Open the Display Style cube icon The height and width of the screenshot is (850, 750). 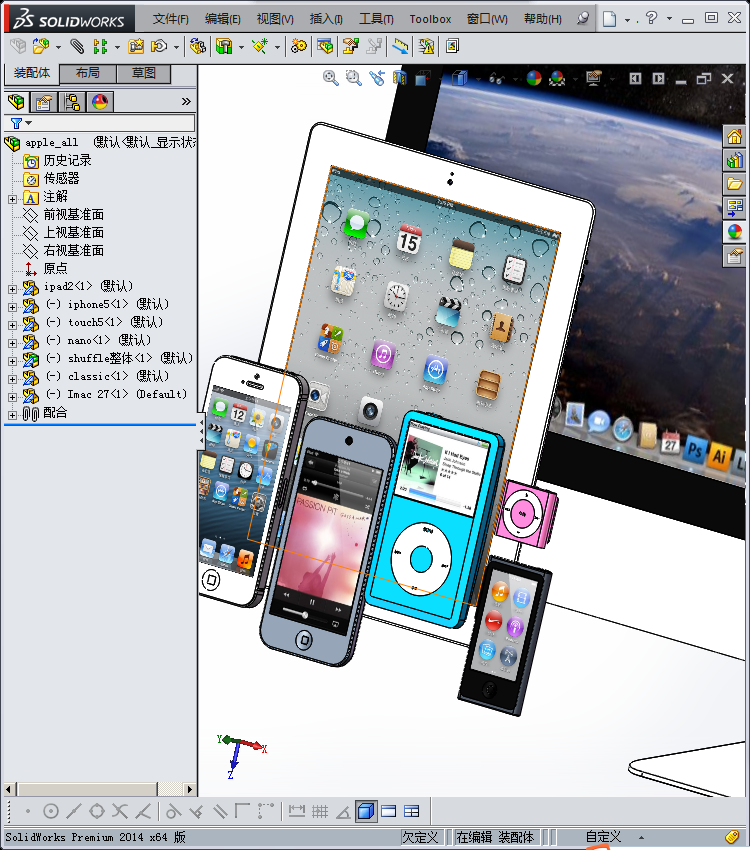point(460,78)
